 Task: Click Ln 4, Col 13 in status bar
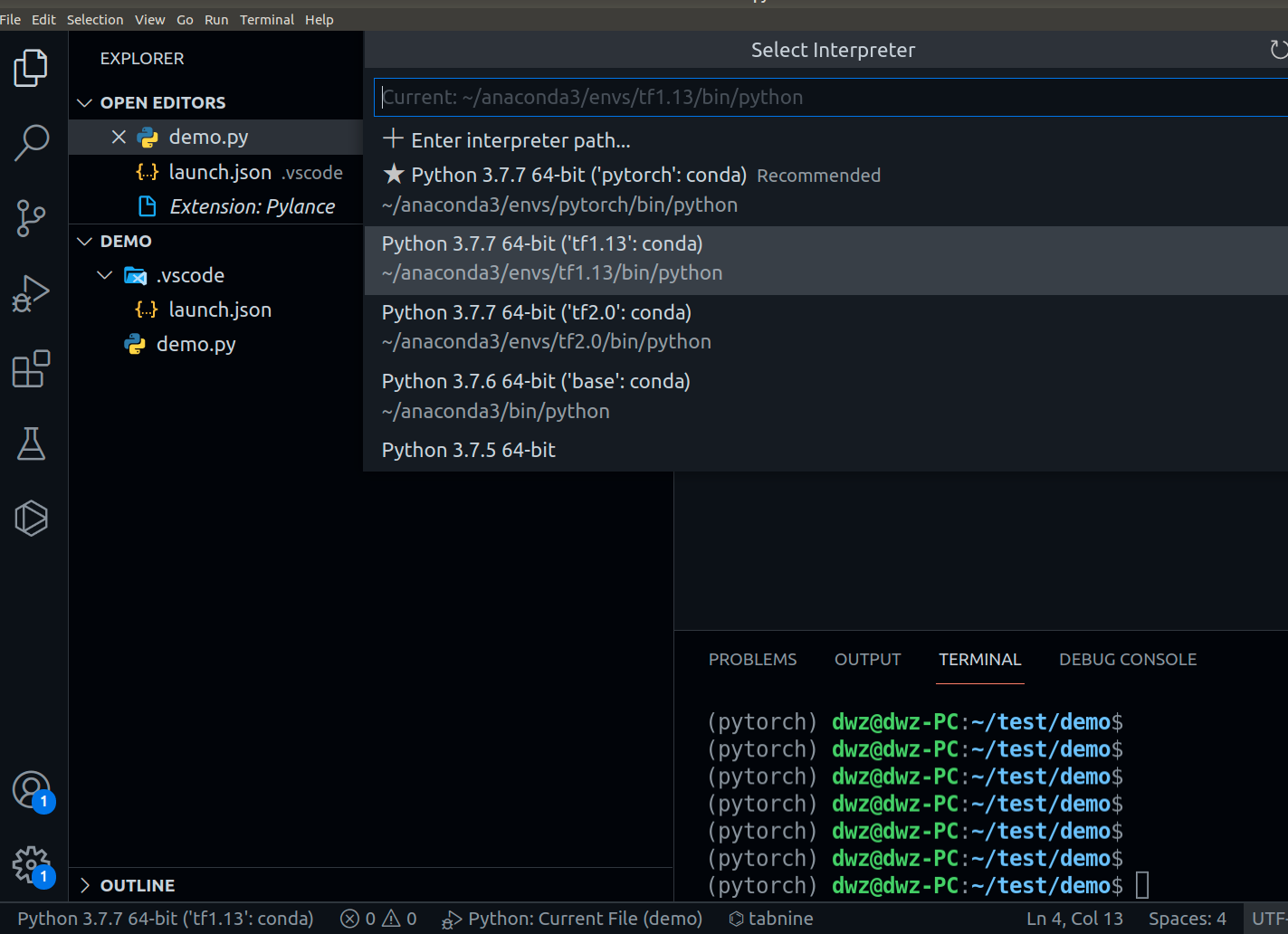click(1074, 919)
